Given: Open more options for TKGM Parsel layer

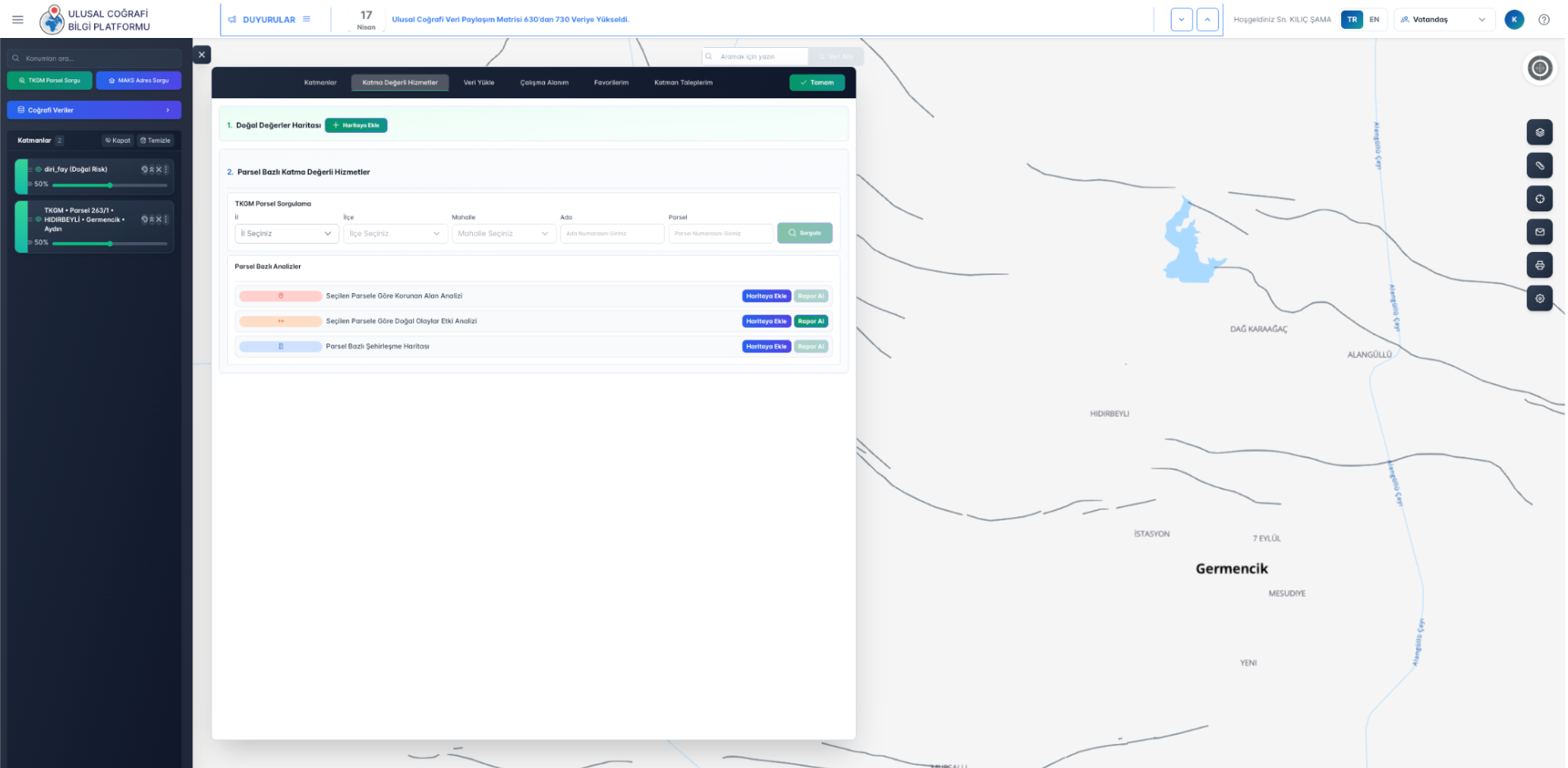Looking at the screenshot, I should click(x=166, y=220).
